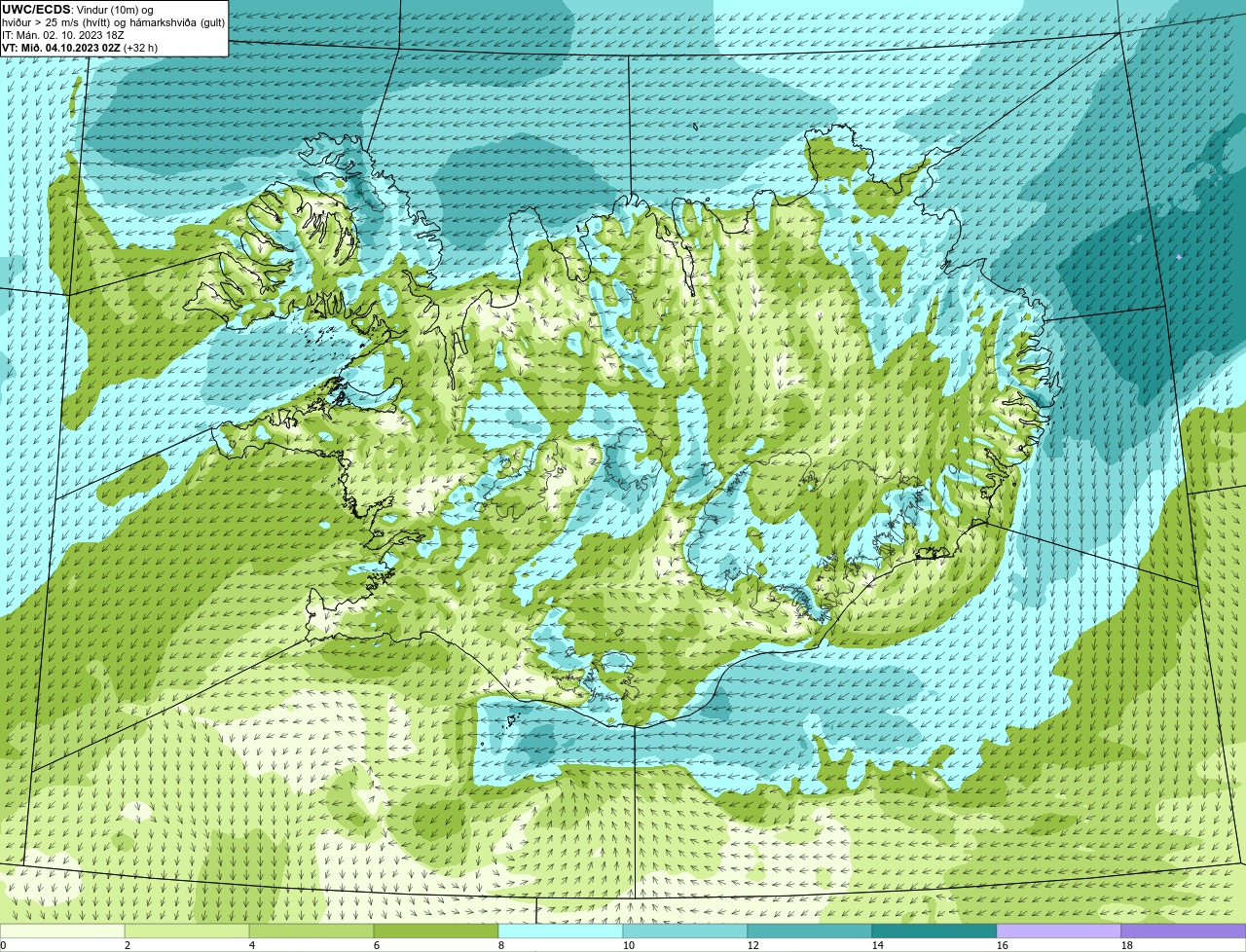Click the 6–8 m/s darkest green swatch
This screenshot has height=952, width=1246.
click(x=436, y=932)
